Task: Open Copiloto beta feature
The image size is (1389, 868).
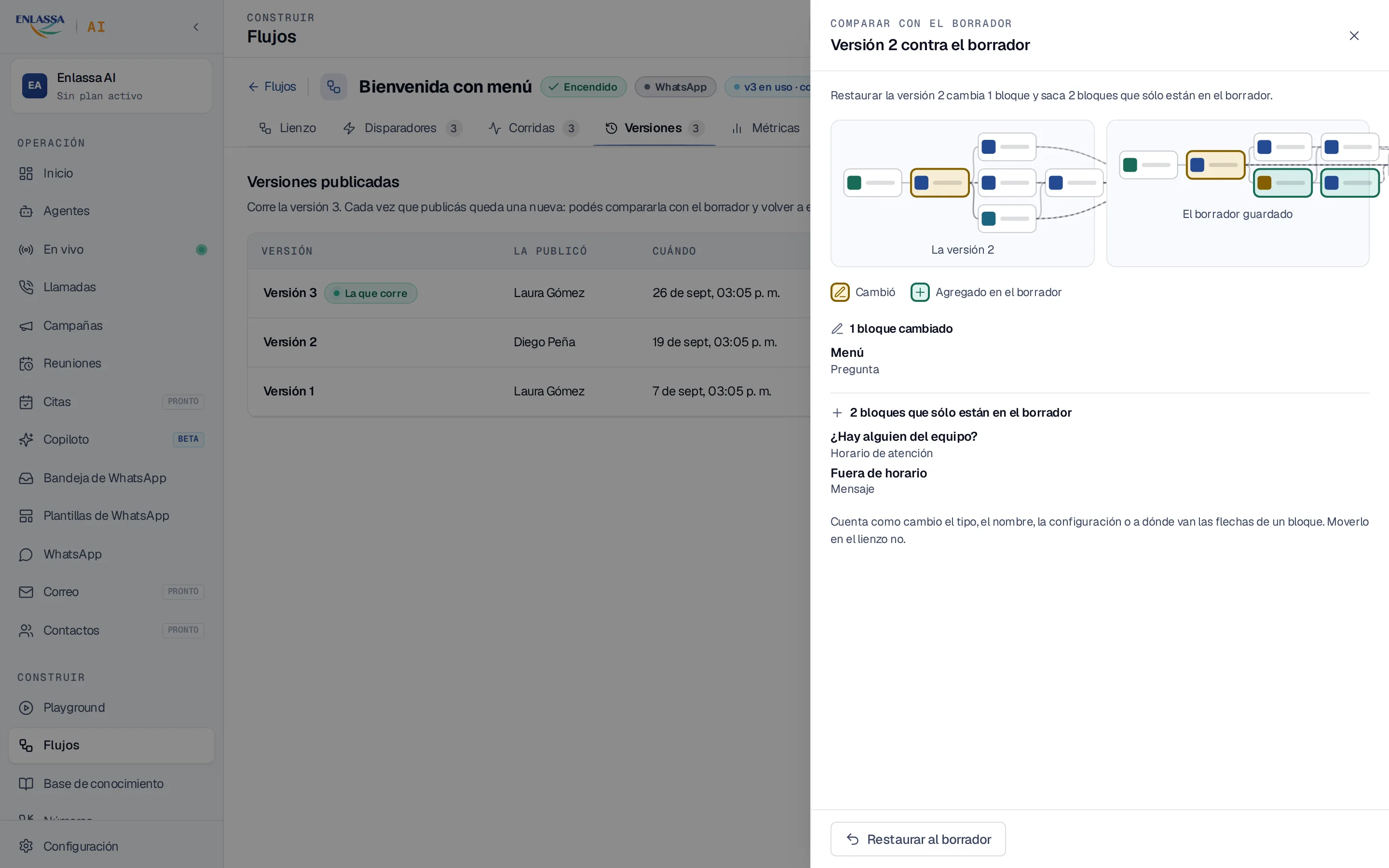Action: coord(111,439)
